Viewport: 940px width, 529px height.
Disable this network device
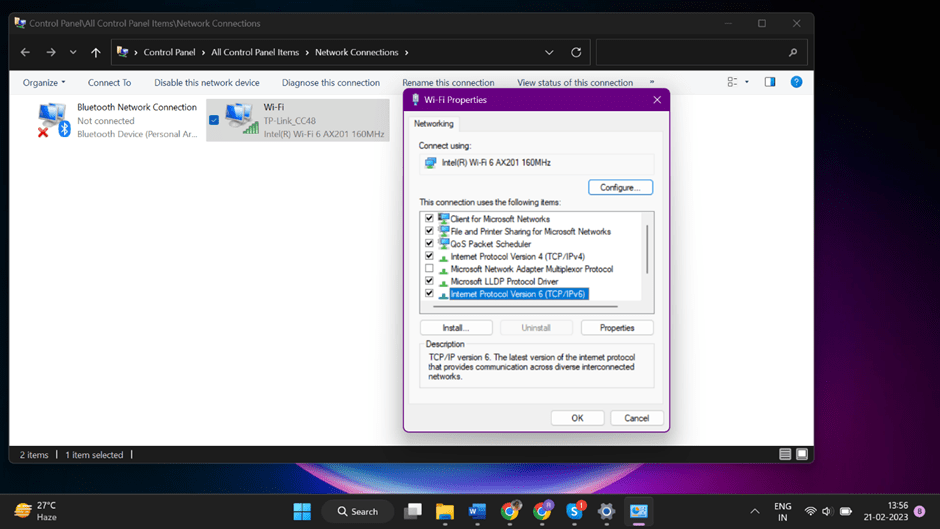207,83
